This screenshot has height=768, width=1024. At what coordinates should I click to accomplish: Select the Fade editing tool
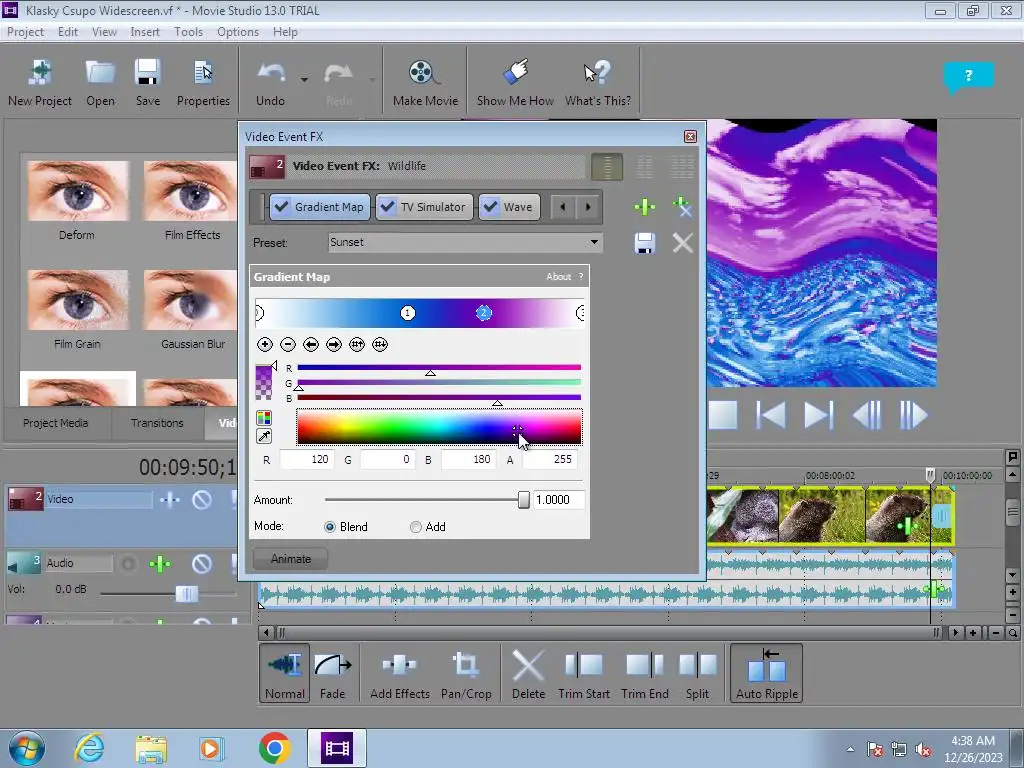point(332,675)
